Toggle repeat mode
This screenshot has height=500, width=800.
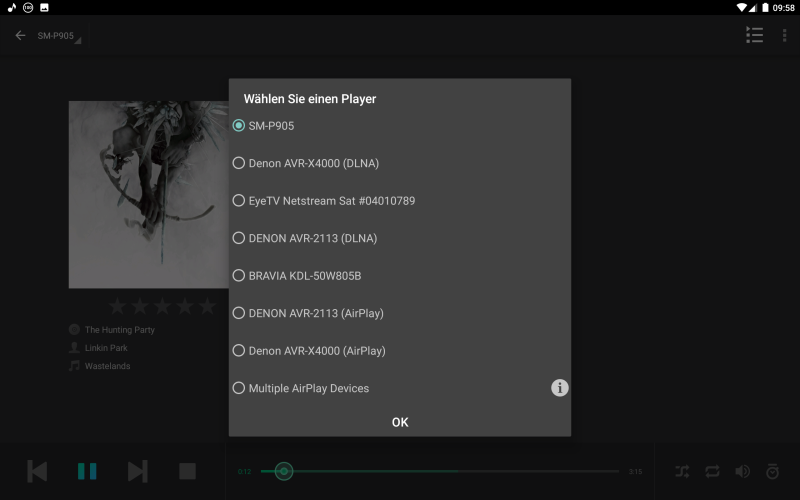[712, 471]
